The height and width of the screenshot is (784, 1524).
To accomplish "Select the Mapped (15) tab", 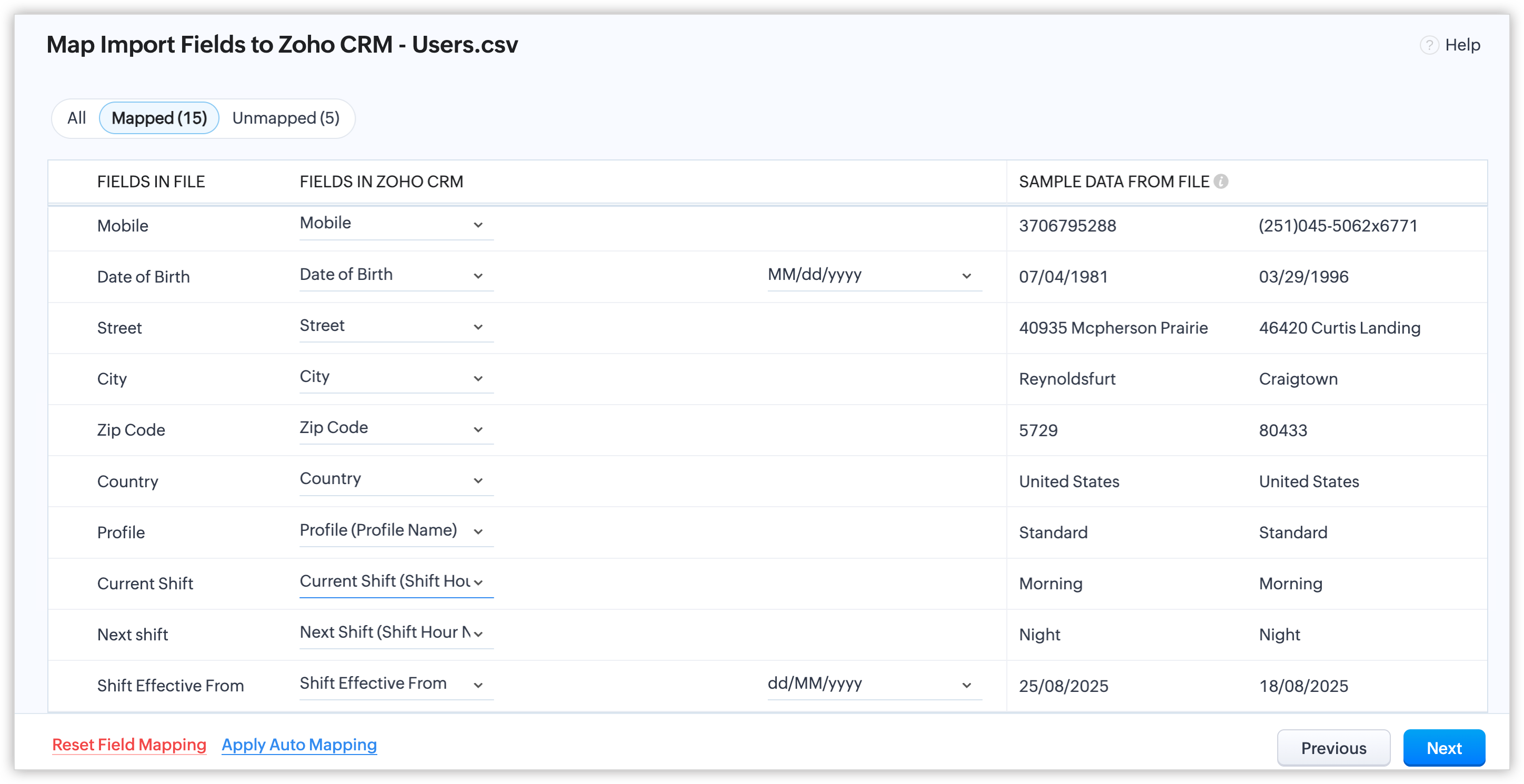I will tap(159, 118).
